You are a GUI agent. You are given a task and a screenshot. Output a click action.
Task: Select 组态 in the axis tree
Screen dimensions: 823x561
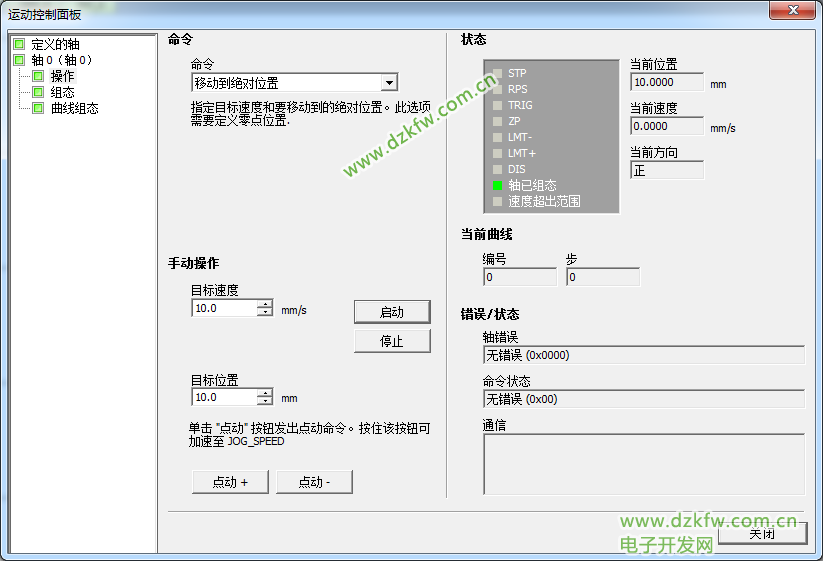pyautogui.click(x=62, y=92)
